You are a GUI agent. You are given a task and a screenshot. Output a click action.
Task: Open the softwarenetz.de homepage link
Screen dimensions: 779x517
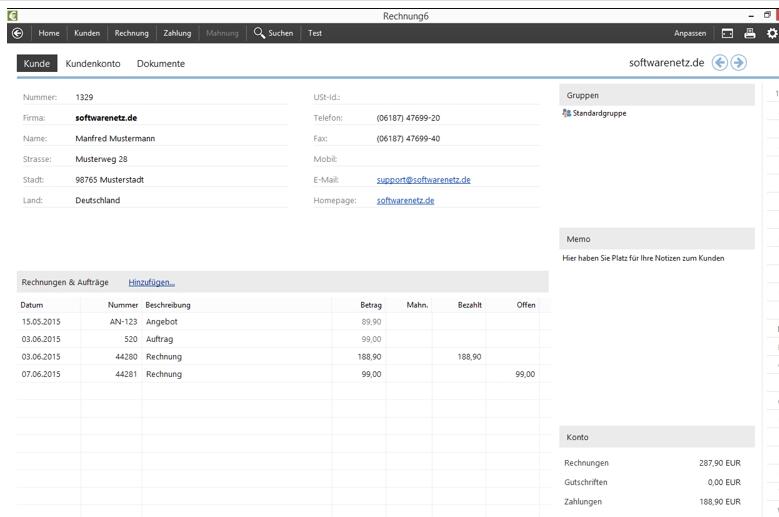(x=405, y=201)
